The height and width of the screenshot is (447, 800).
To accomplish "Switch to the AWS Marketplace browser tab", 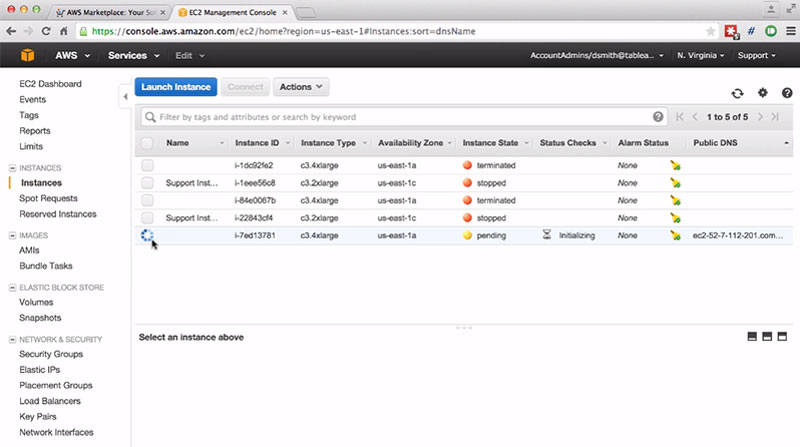I will [107, 11].
